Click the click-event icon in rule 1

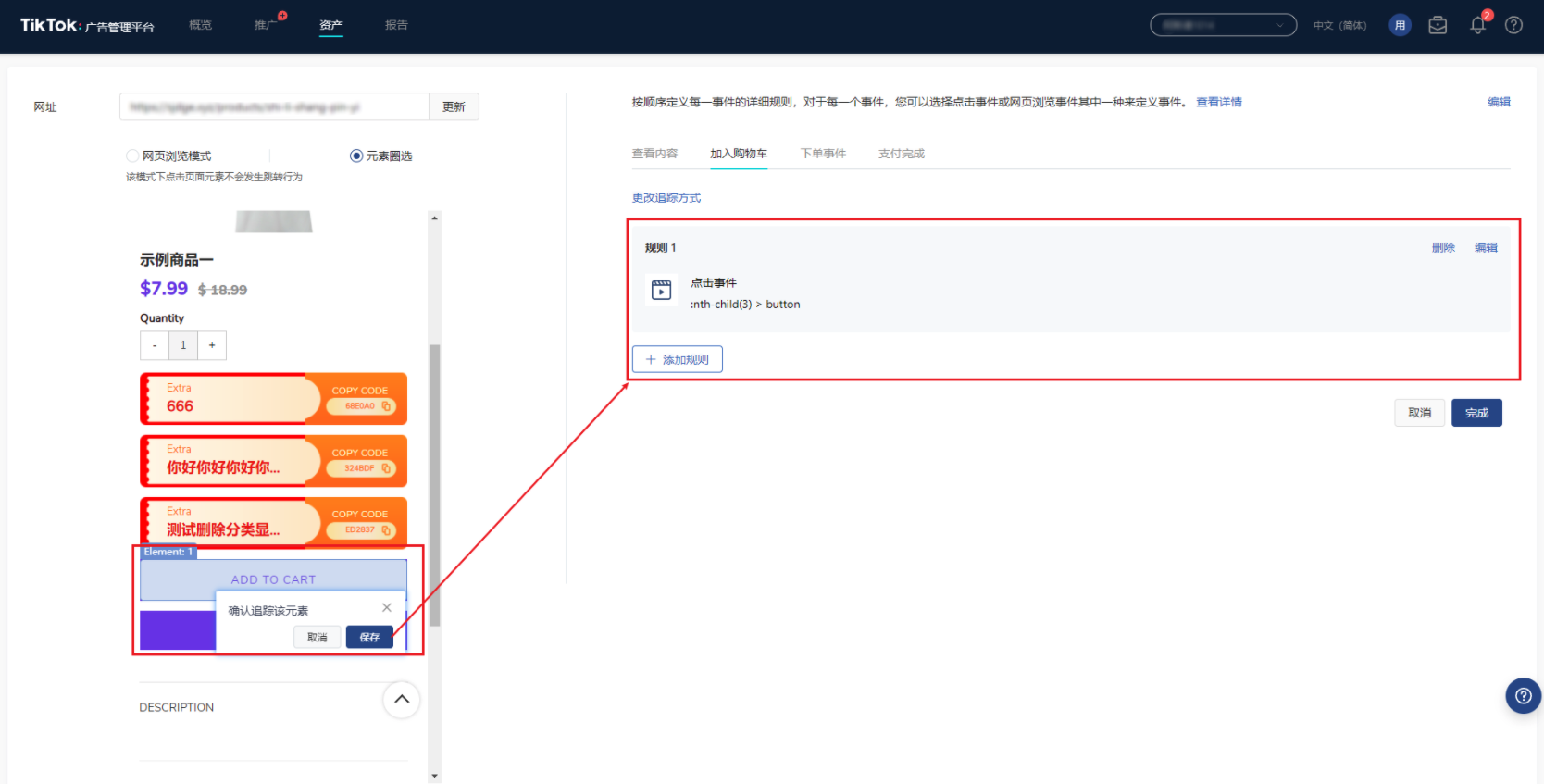click(x=661, y=290)
